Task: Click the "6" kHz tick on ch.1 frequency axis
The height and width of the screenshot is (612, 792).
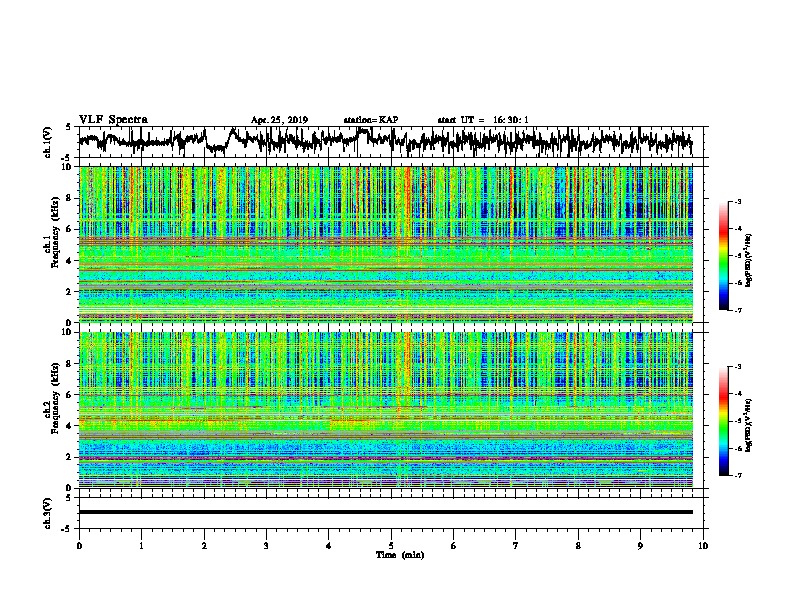Action: click(x=70, y=229)
